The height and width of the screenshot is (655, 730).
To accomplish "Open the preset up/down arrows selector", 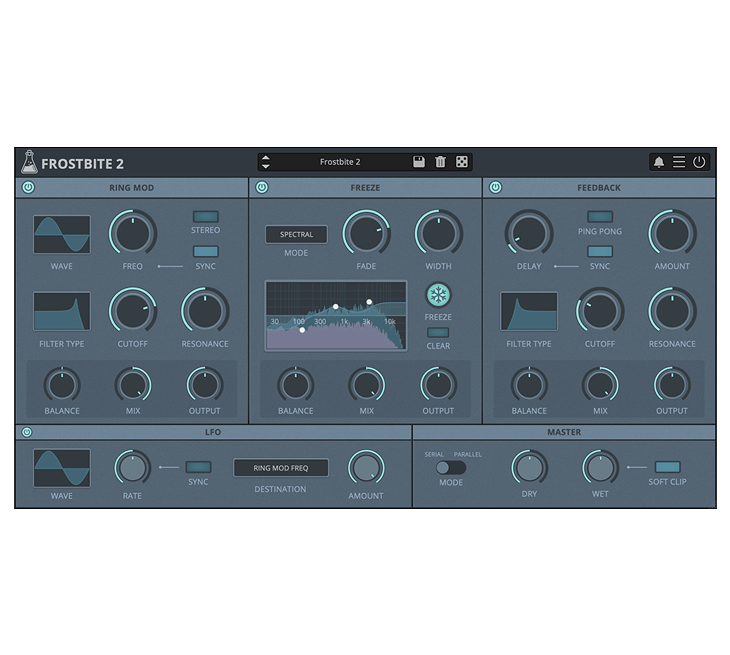I will click(265, 162).
